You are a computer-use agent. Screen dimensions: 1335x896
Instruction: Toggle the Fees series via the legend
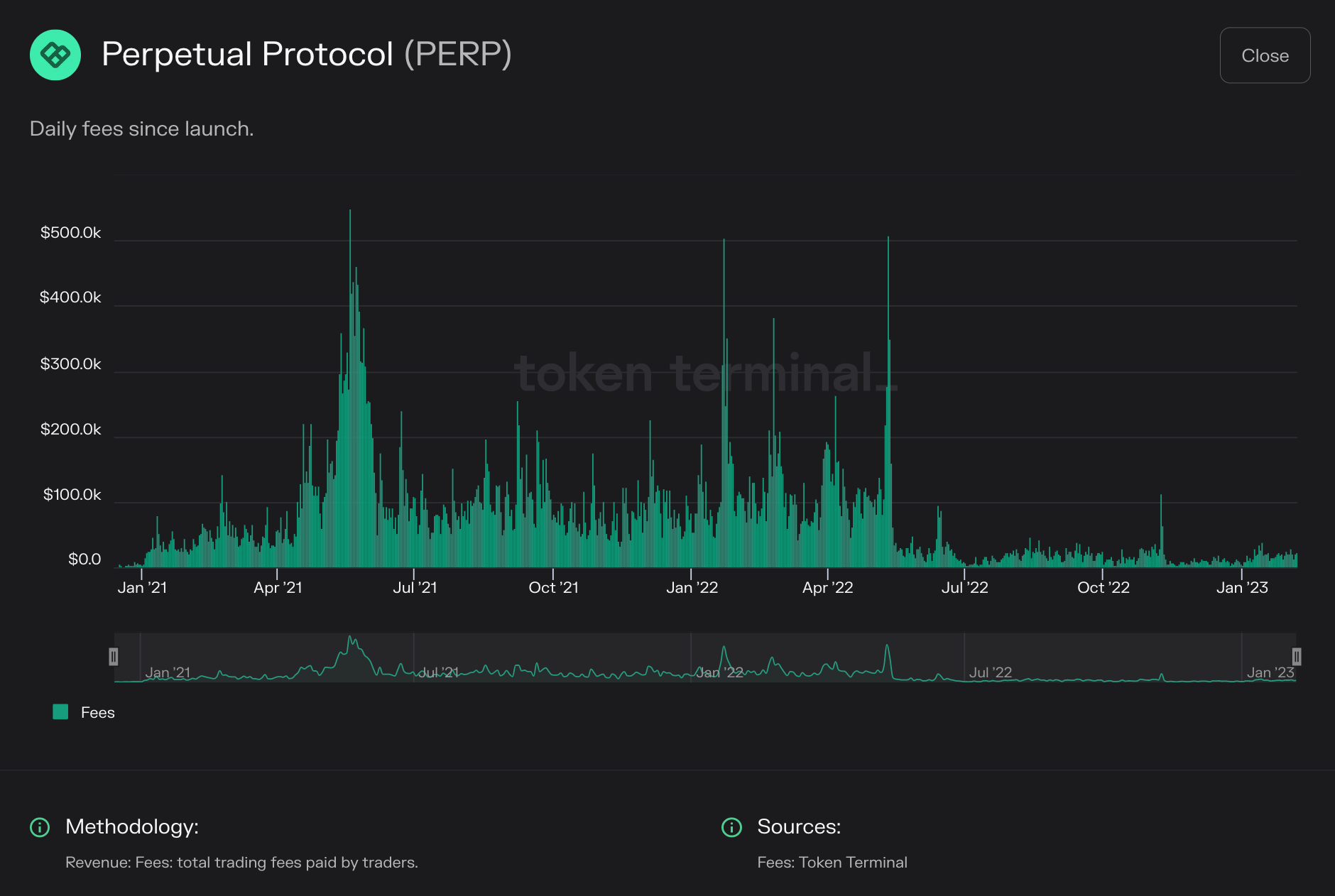98,712
